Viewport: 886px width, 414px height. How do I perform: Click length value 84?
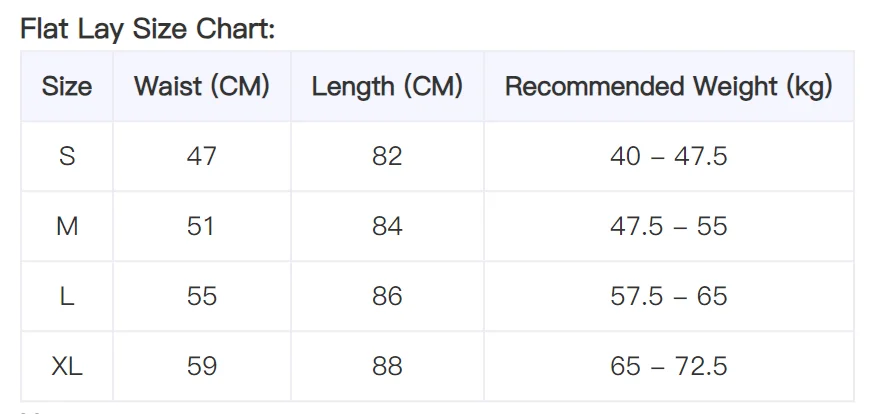pos(387,226)
